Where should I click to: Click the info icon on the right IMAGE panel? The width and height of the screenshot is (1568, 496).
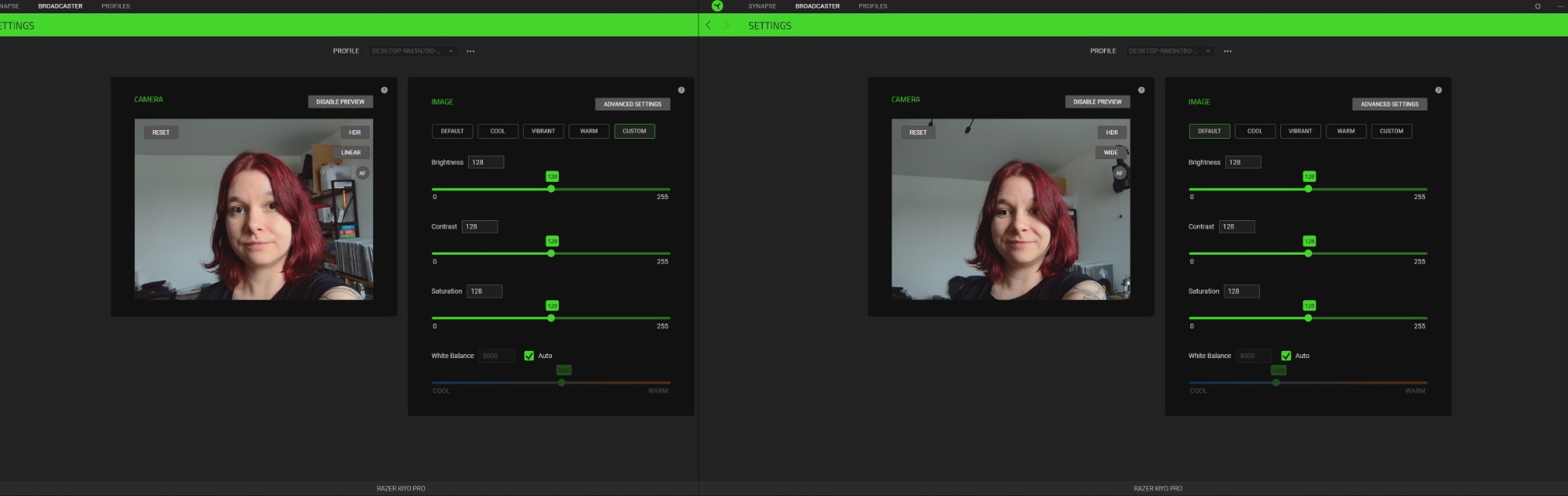point(1438,90)
